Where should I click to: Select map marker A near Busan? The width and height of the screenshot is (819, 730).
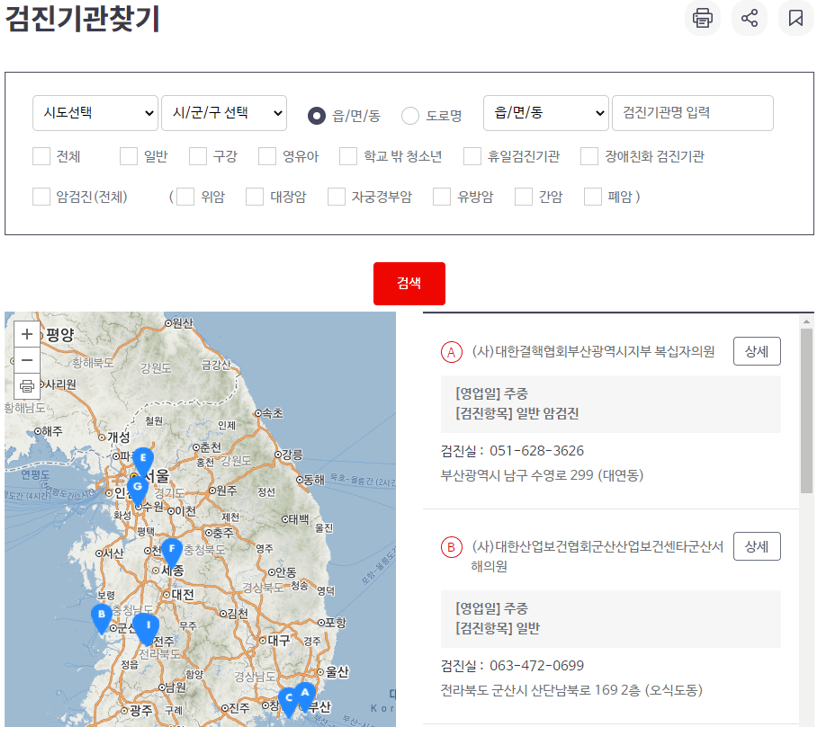coord(305,692)
